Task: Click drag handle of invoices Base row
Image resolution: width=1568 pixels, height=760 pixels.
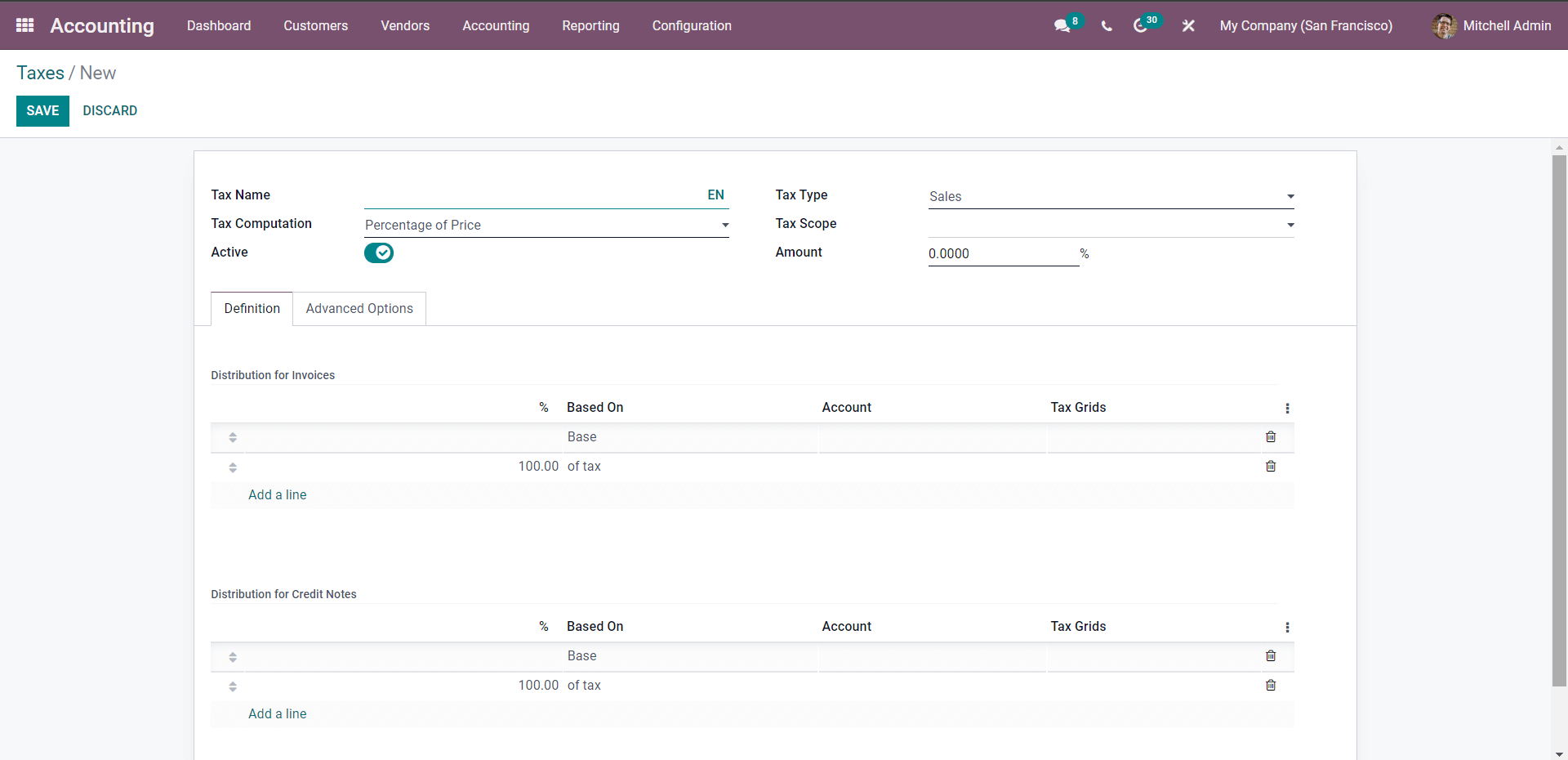Action: [x=233, y=438]
